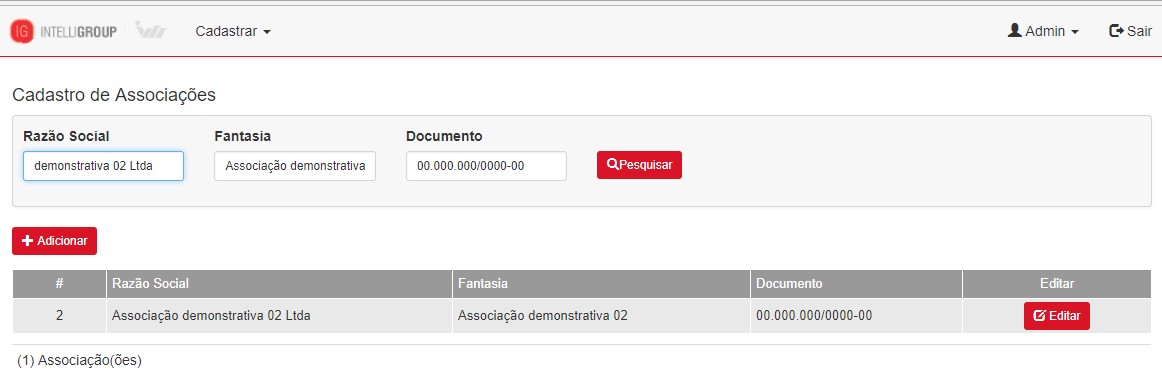The height and width of the screenshot is (380, 1162).
Task: Click the 'Cadastro de Associações' heading
Action: [114, 95]
